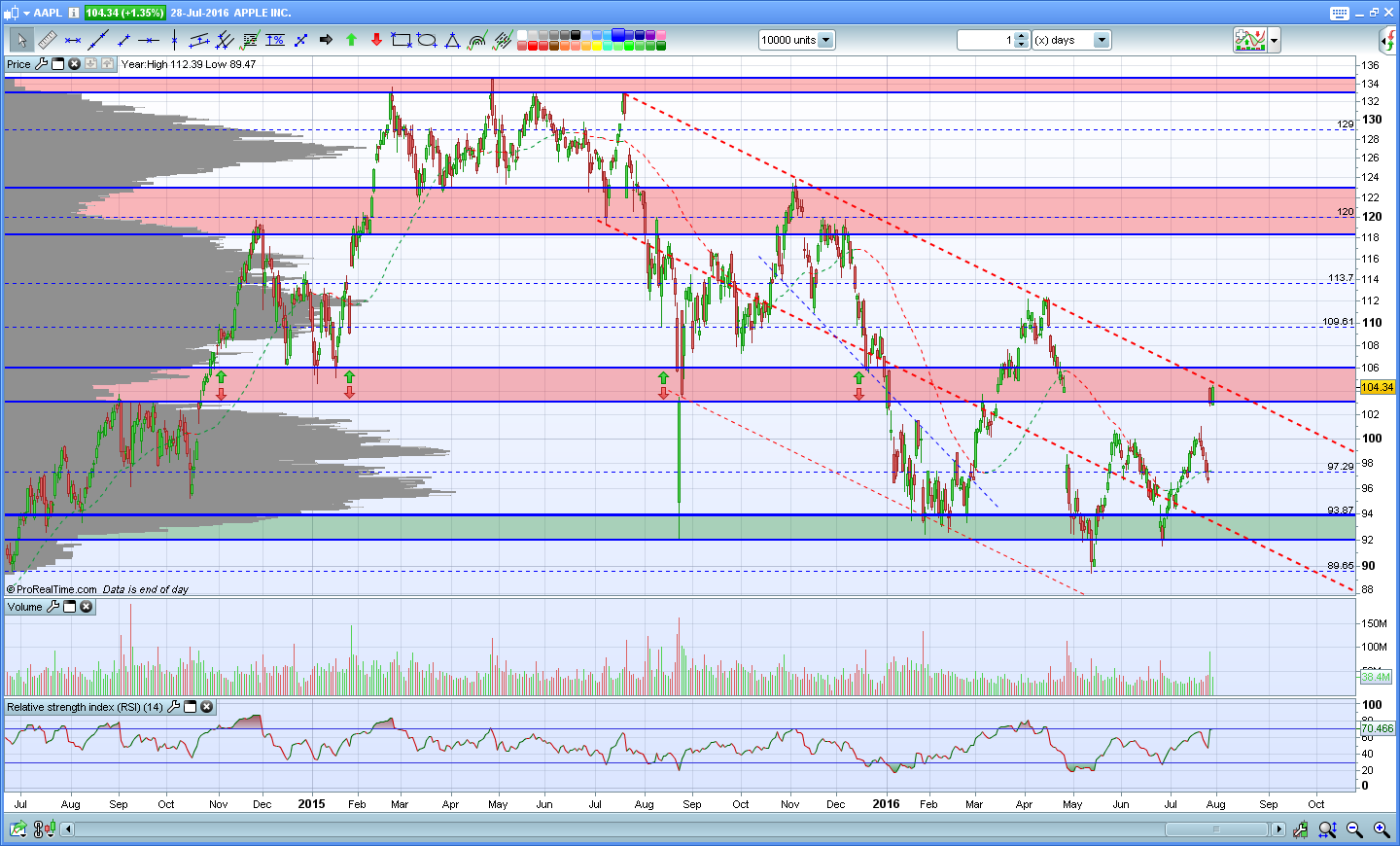
Task: Close the Price panel
Action: tap(74, 64)
